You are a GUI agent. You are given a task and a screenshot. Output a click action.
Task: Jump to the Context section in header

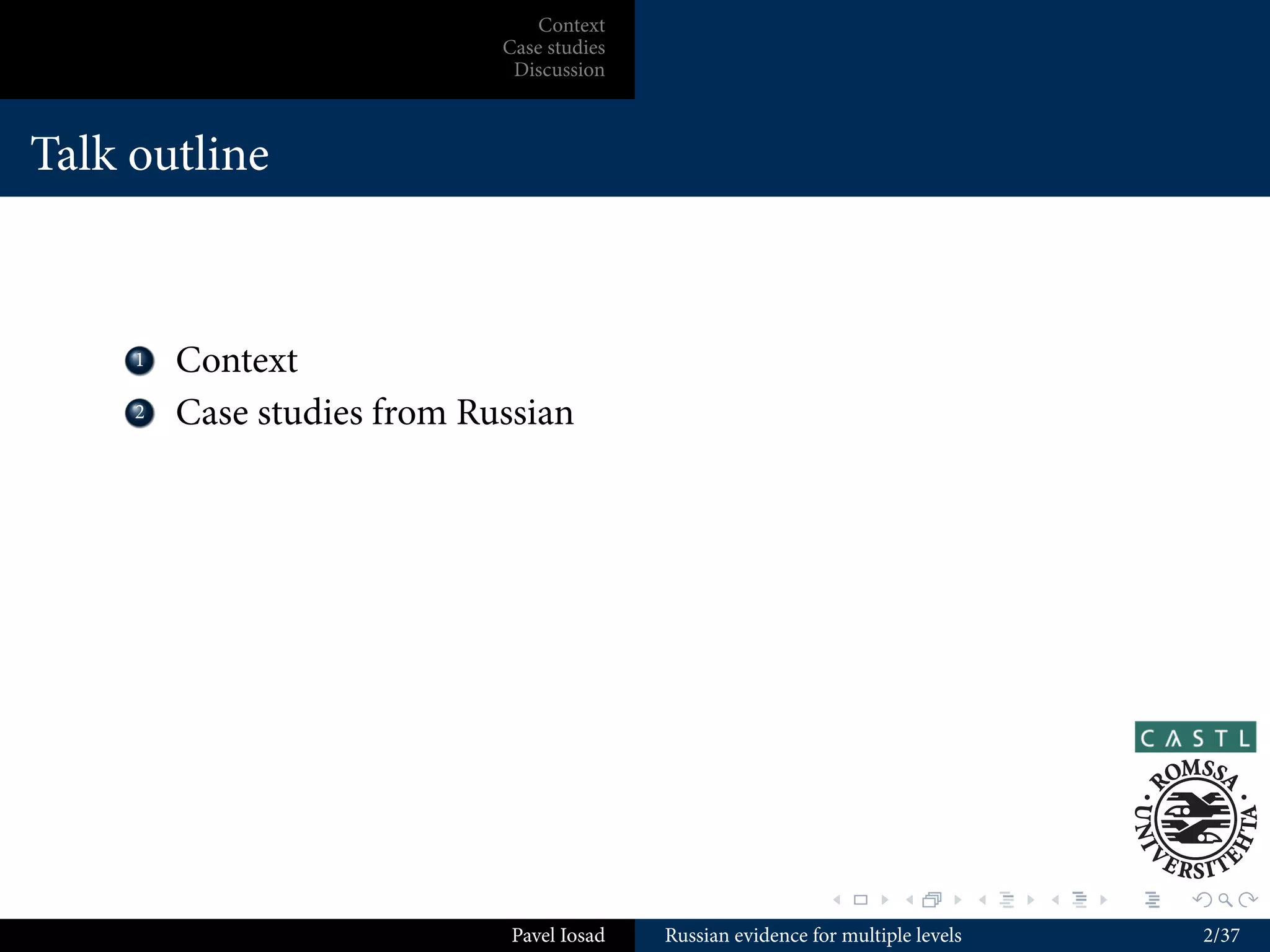(x=571, y=25)
